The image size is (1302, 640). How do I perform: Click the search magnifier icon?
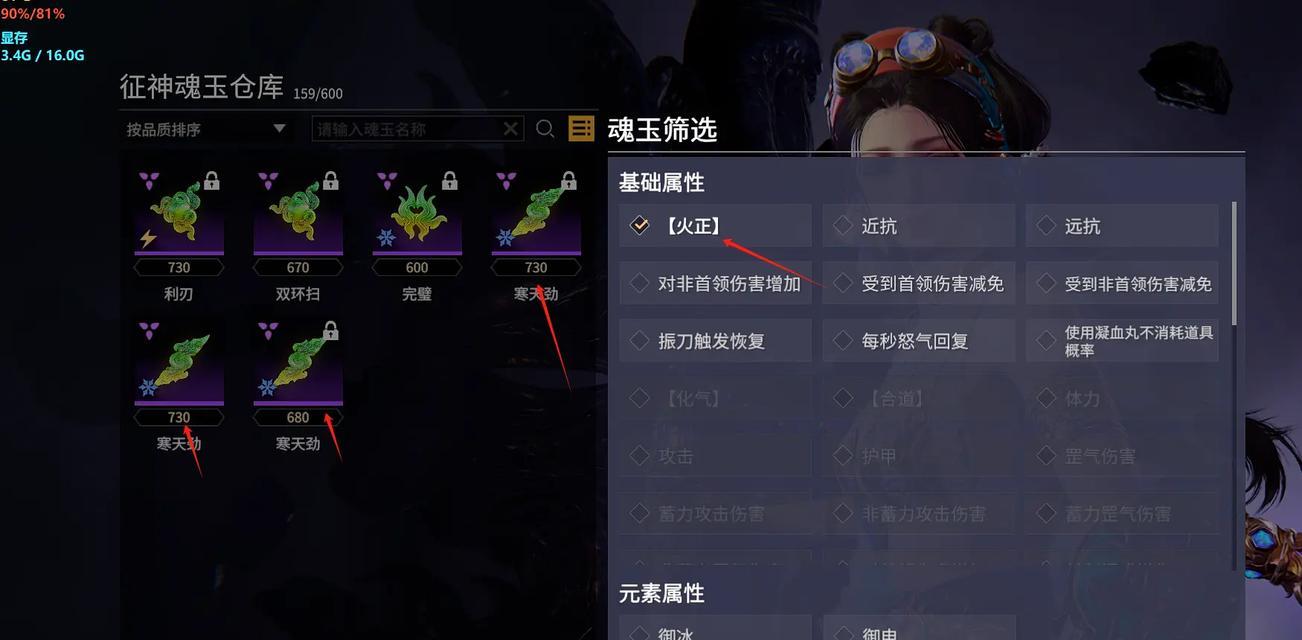point(545,129)
